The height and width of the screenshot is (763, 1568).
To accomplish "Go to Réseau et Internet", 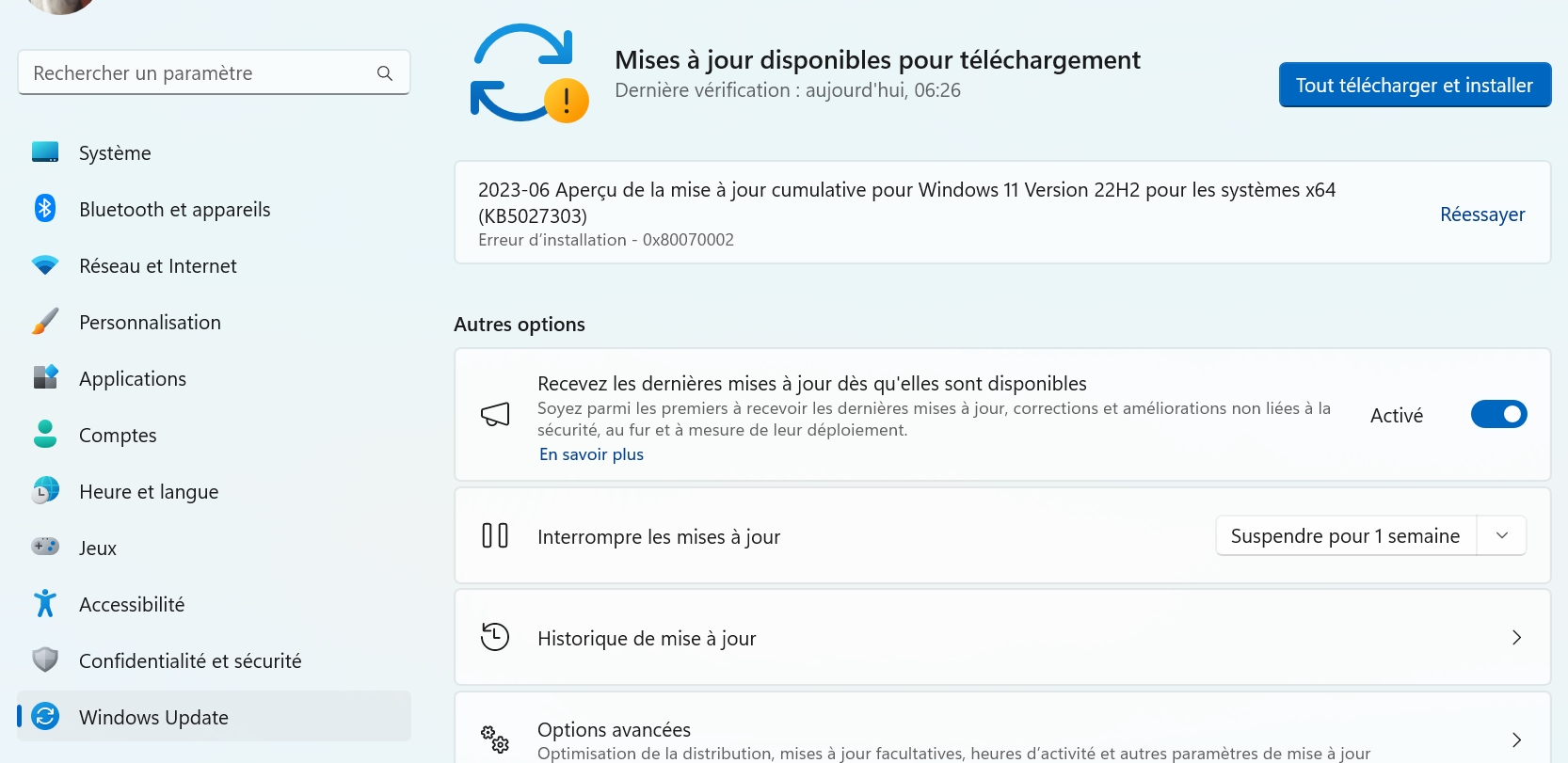I will 214,265.
